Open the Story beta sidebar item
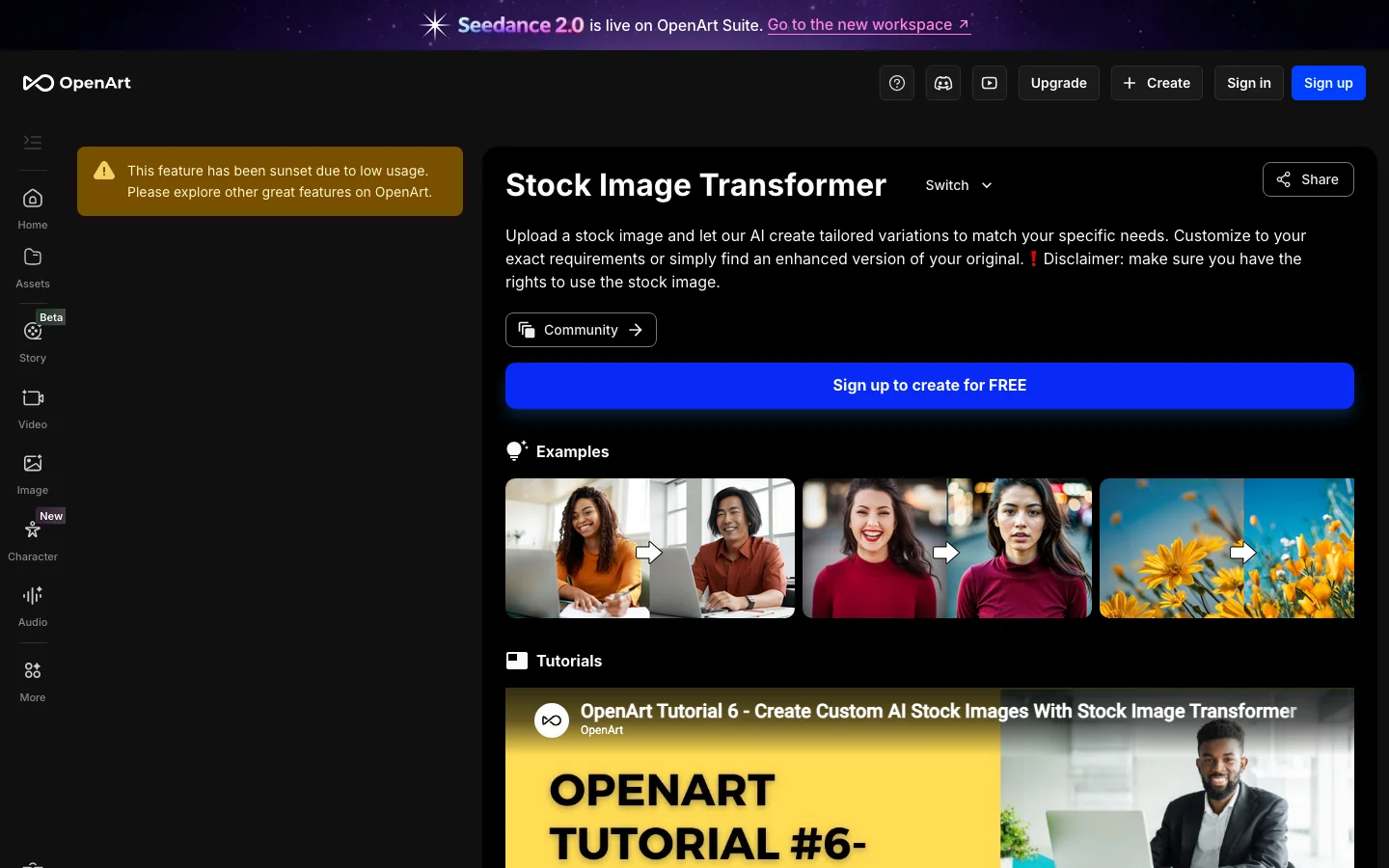Image resolution: width=1389 pixels, height=868 pixels. coord(33,341)
